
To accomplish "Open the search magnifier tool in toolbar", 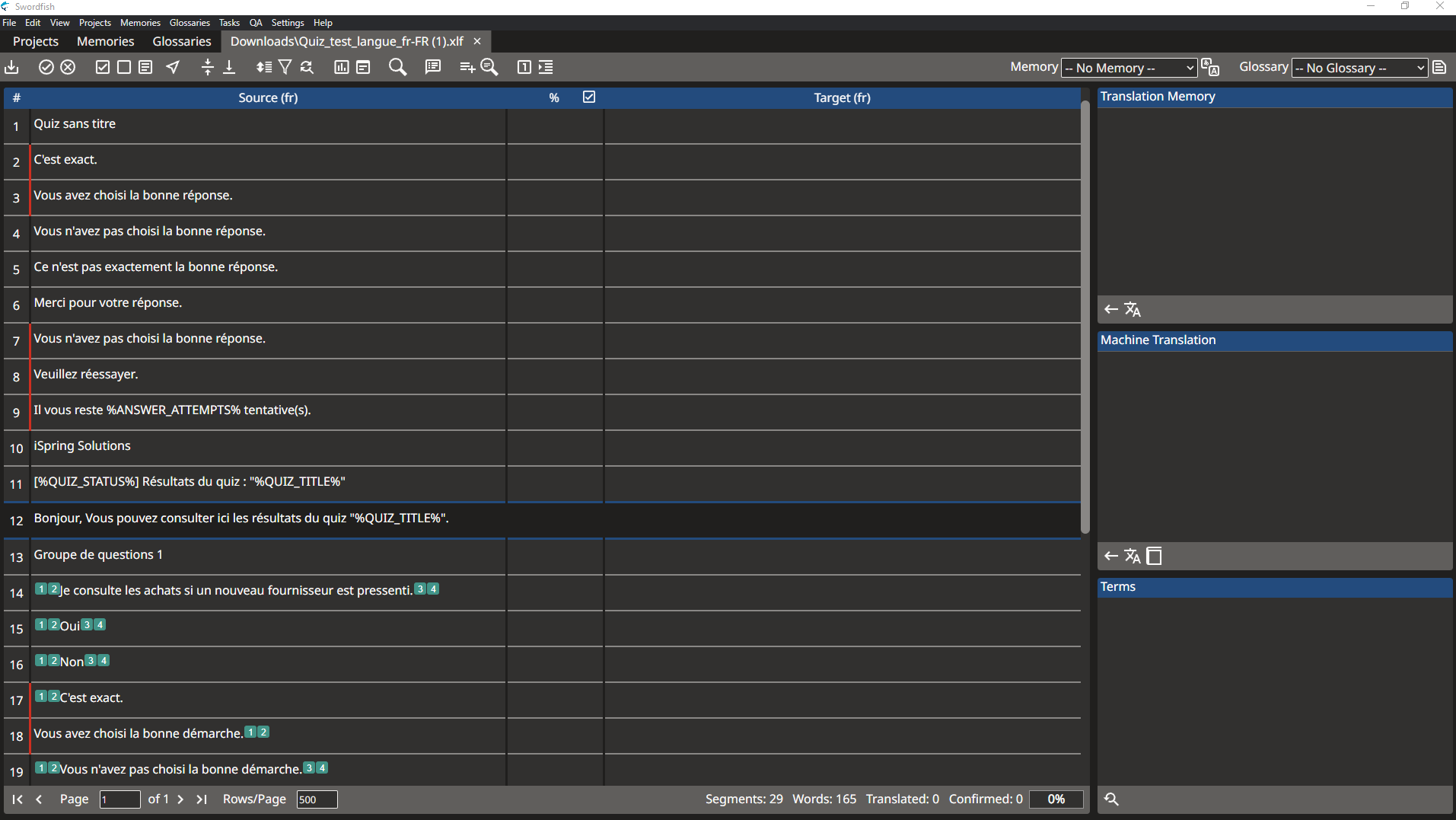I will (397, 68).
